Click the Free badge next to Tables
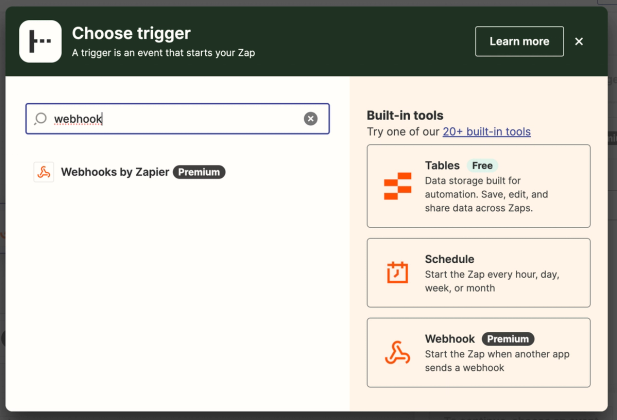This screenshot has width=617, height=420. pos(482,165)
